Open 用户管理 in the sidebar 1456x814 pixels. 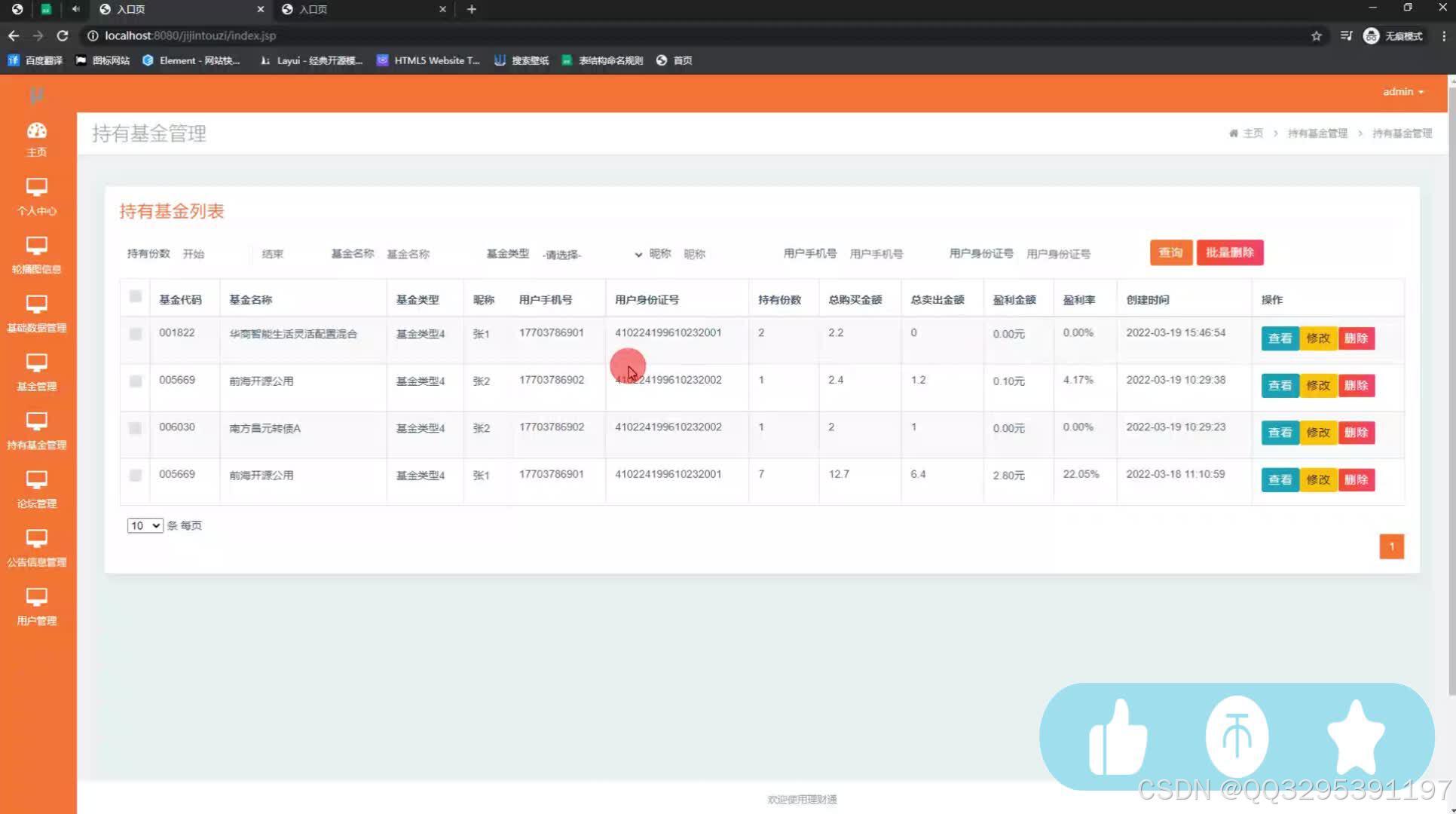click(x=37, y=608)
